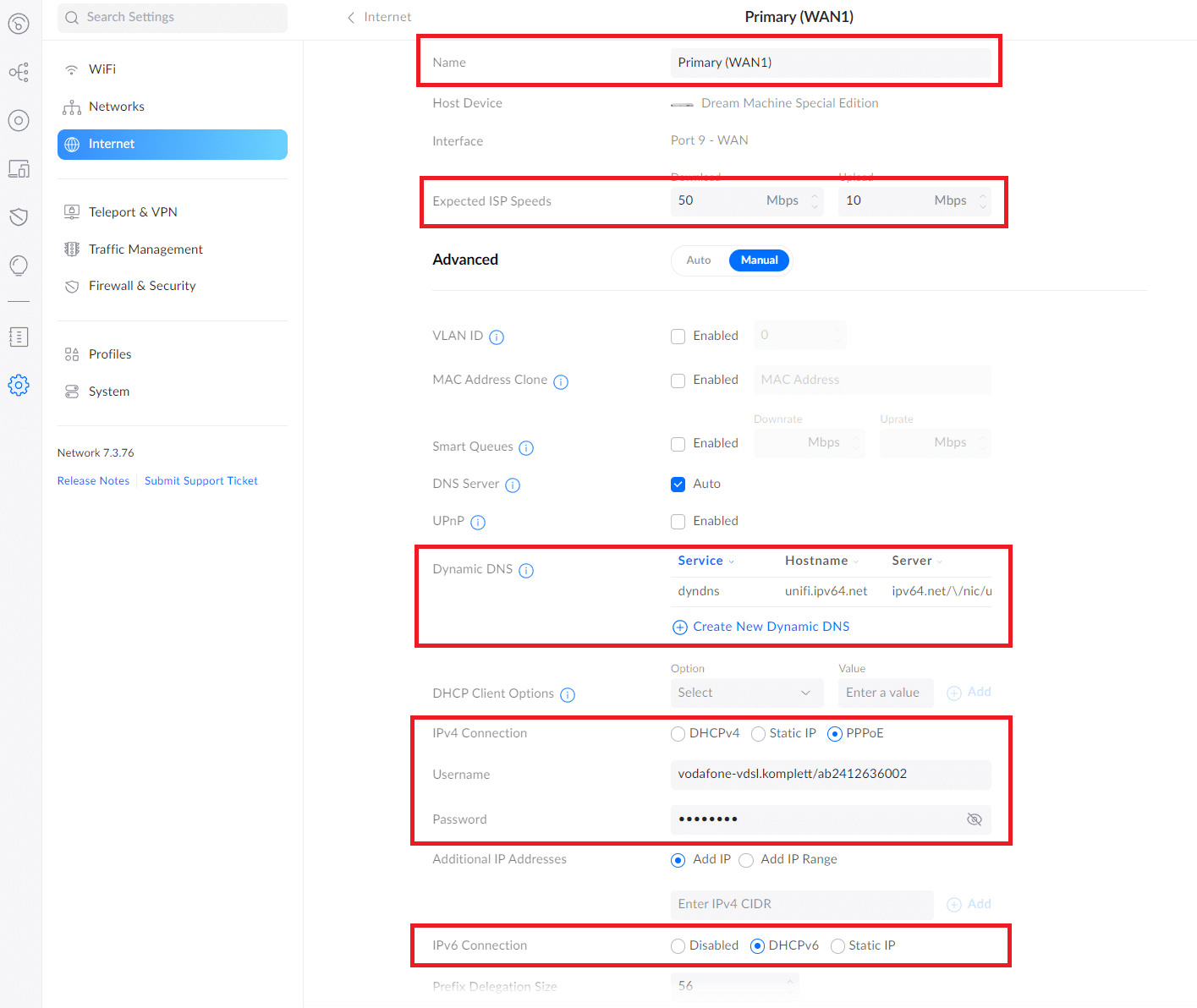Image resolution: width=1197 pixels, height=1008 pixels.
Task: Open the Topology view icon
Action: coord(19,72)
